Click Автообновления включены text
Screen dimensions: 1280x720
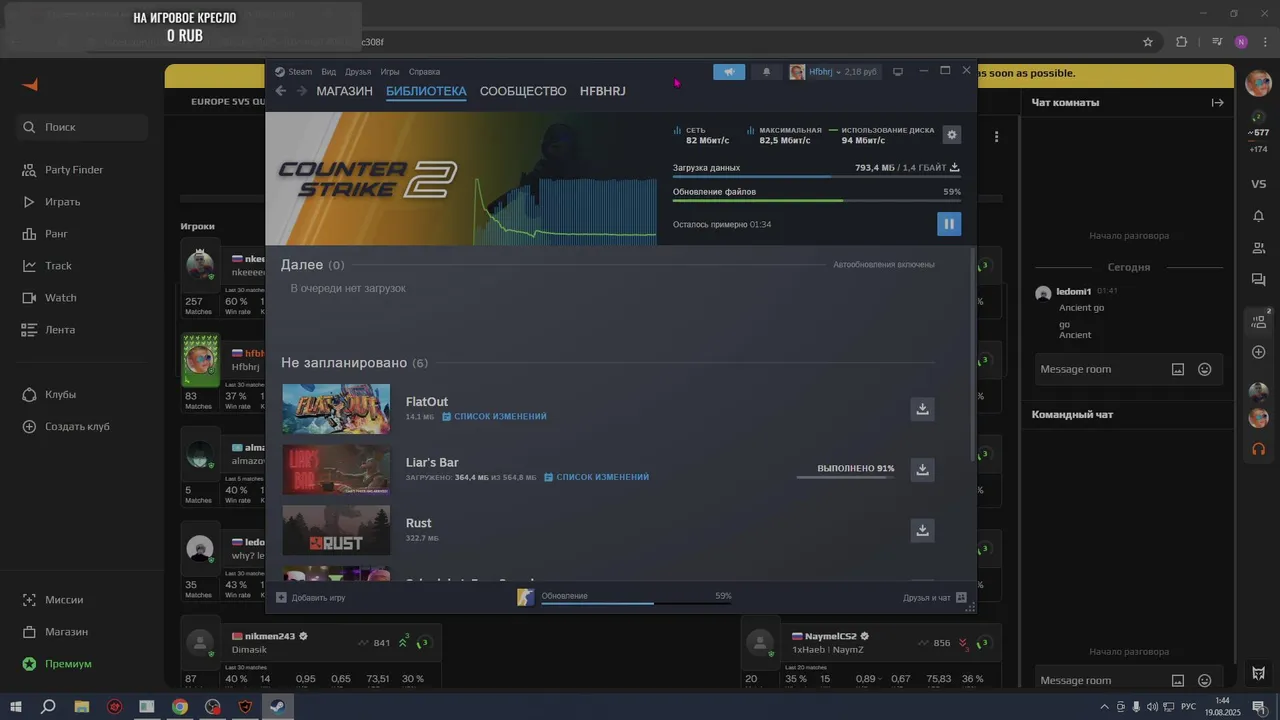884,265
